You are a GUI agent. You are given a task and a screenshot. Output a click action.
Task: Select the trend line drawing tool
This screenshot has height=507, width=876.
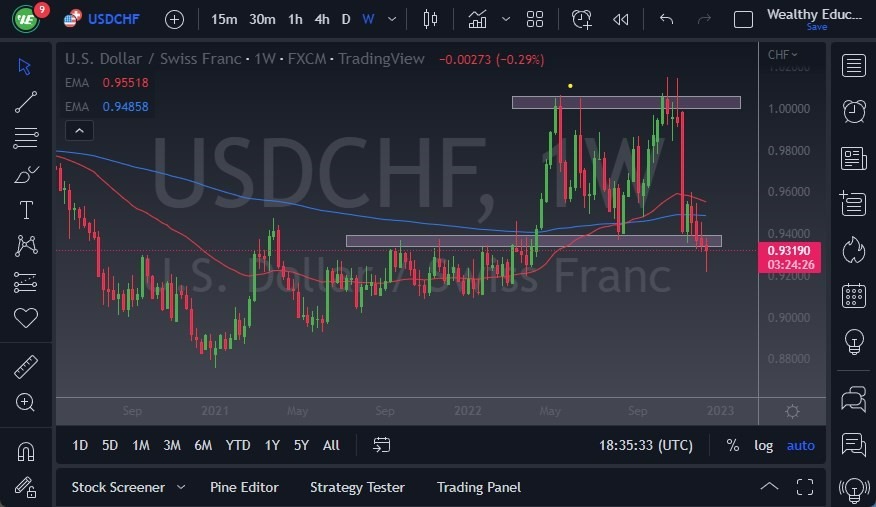[26, 102]
